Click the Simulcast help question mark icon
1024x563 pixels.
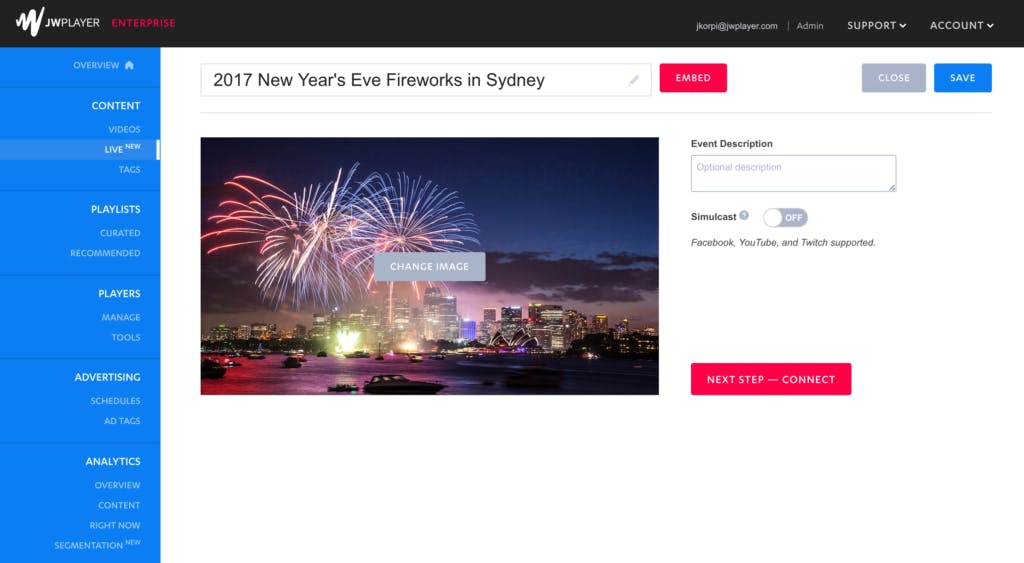click(x=744, y=216)
